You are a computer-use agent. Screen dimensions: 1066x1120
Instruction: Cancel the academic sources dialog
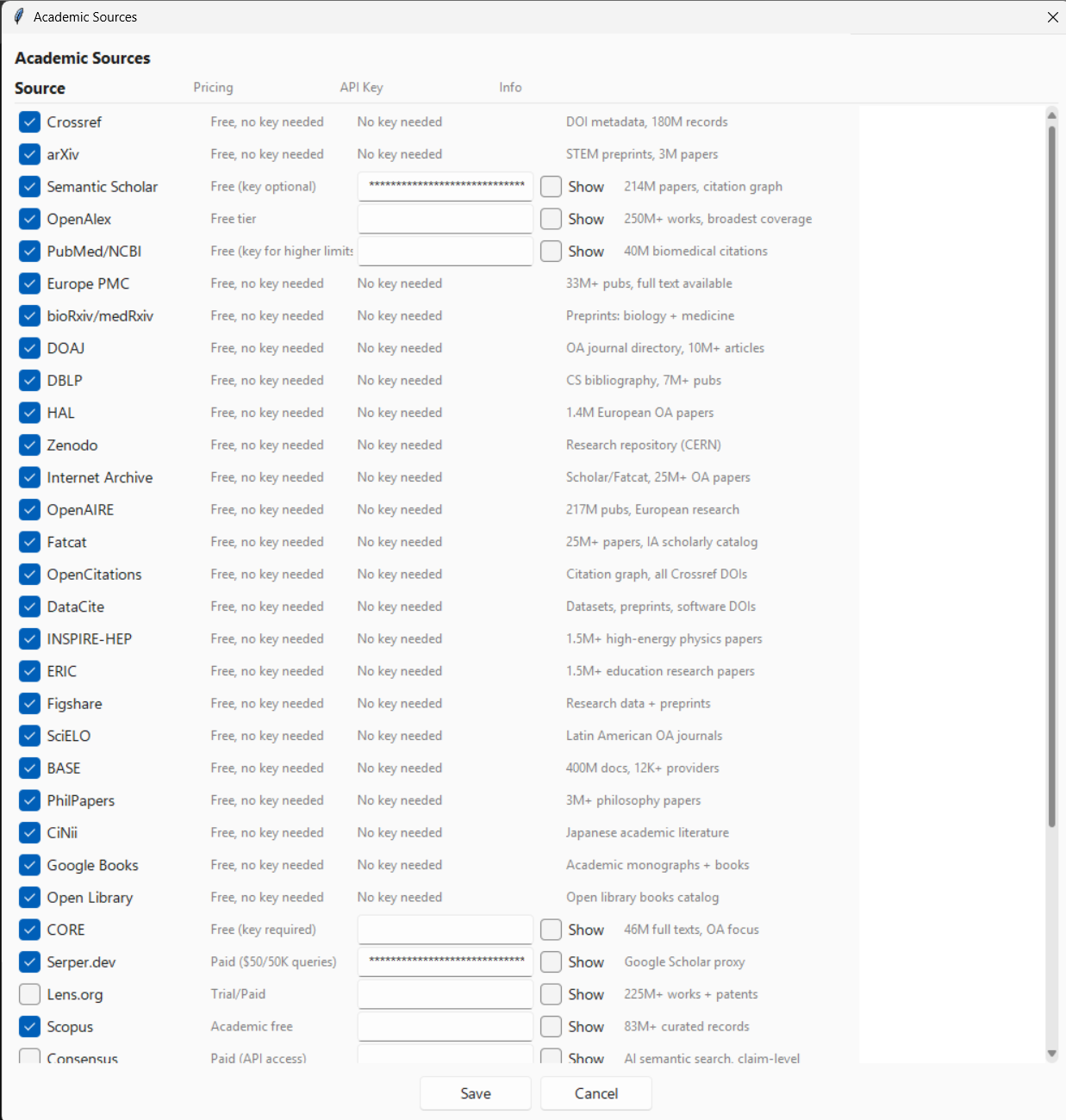(x=596, y=1093)
